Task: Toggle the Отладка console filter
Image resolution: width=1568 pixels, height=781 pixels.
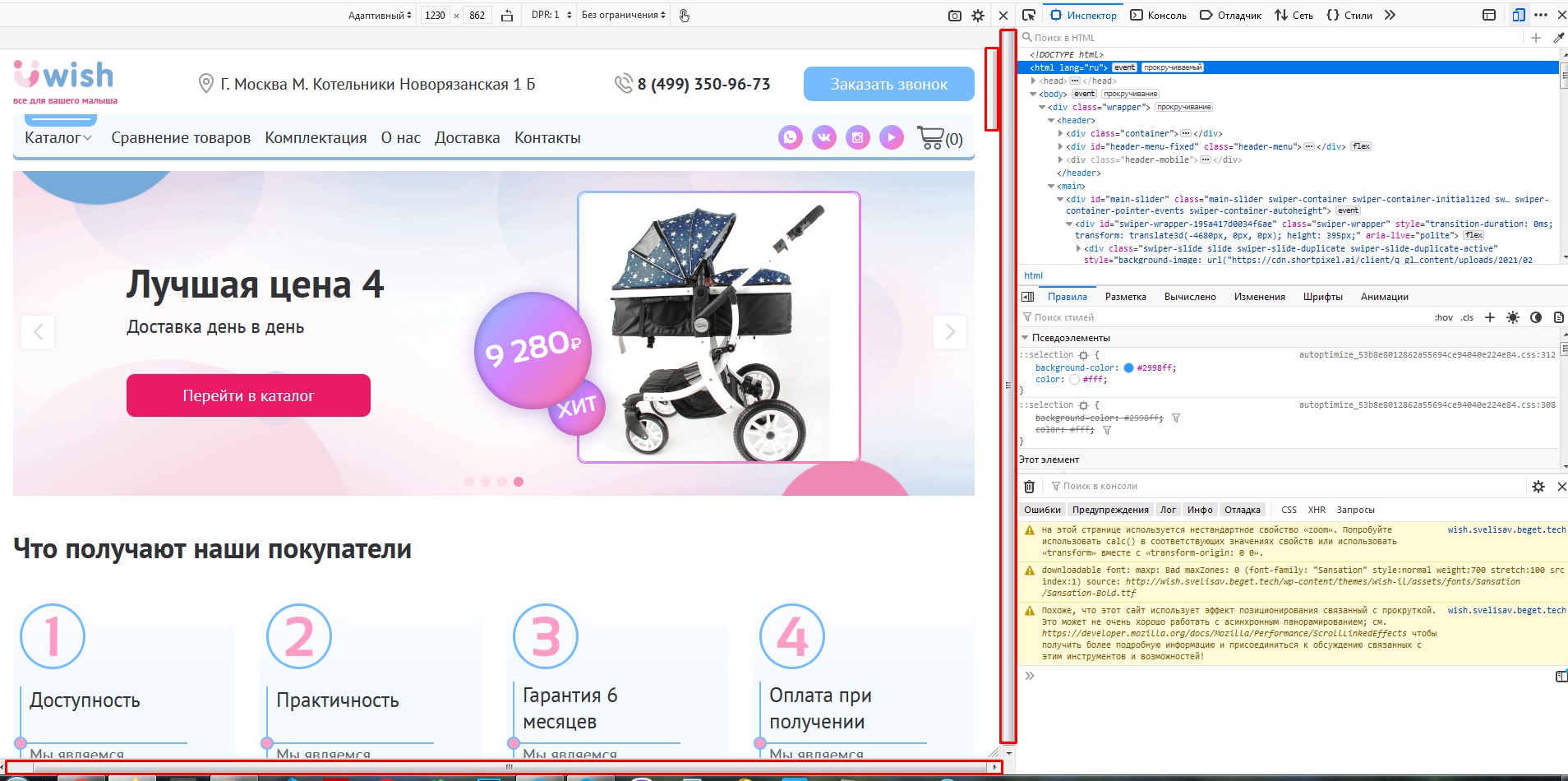Action: 1242,510
